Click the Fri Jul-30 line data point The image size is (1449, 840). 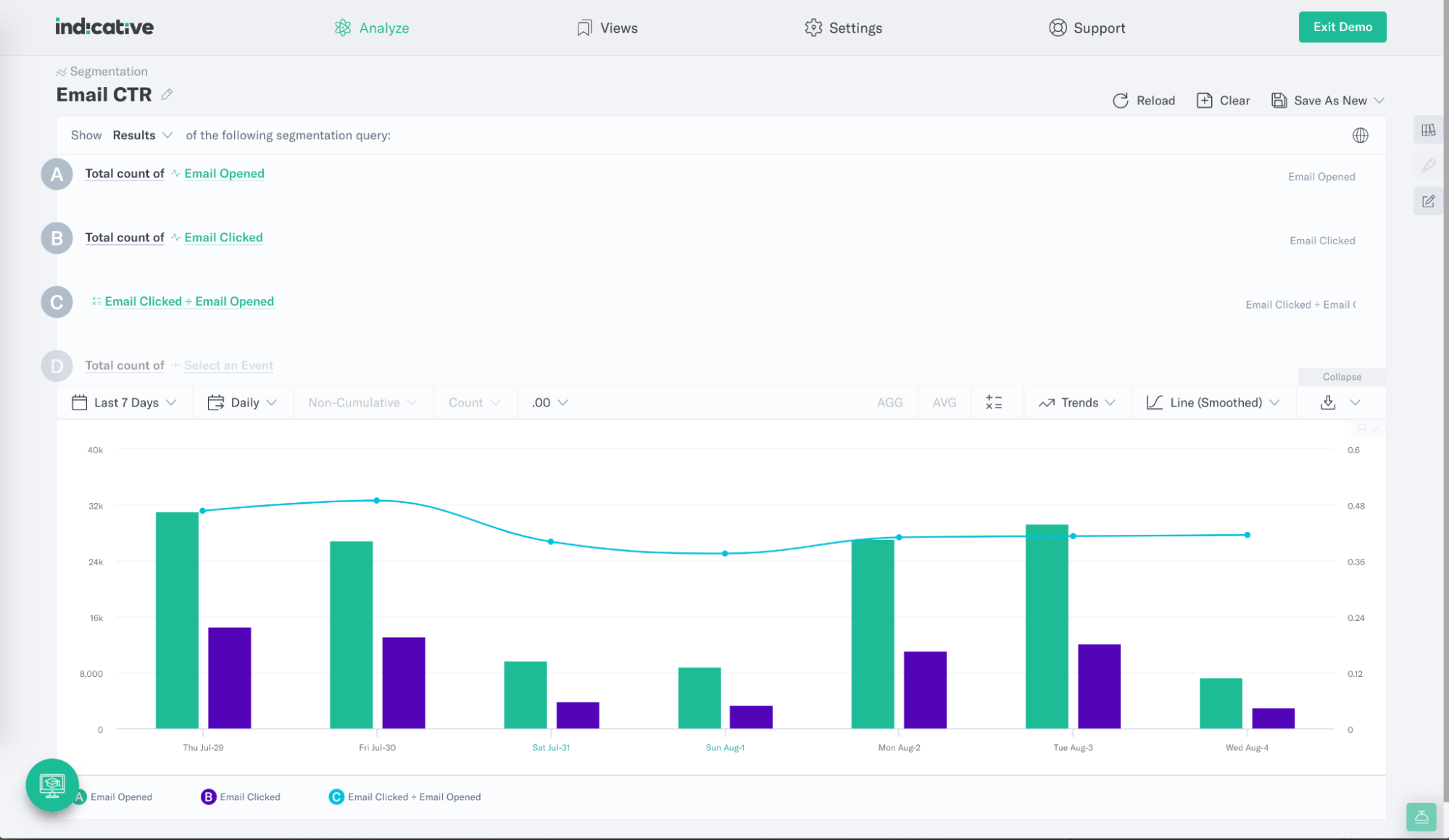(x=376, y=501)
